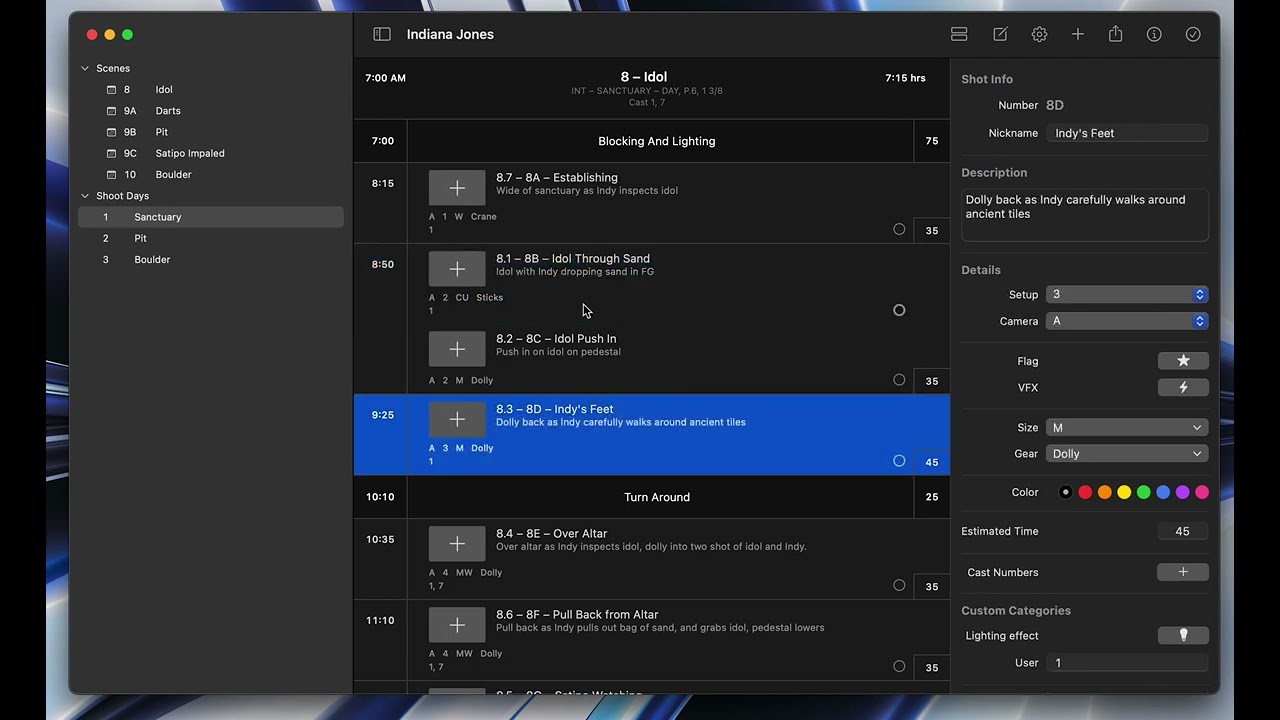Pick the pink color swatch
Image resolution: width=1280 pixels, height=720 pixels.
1202,492
